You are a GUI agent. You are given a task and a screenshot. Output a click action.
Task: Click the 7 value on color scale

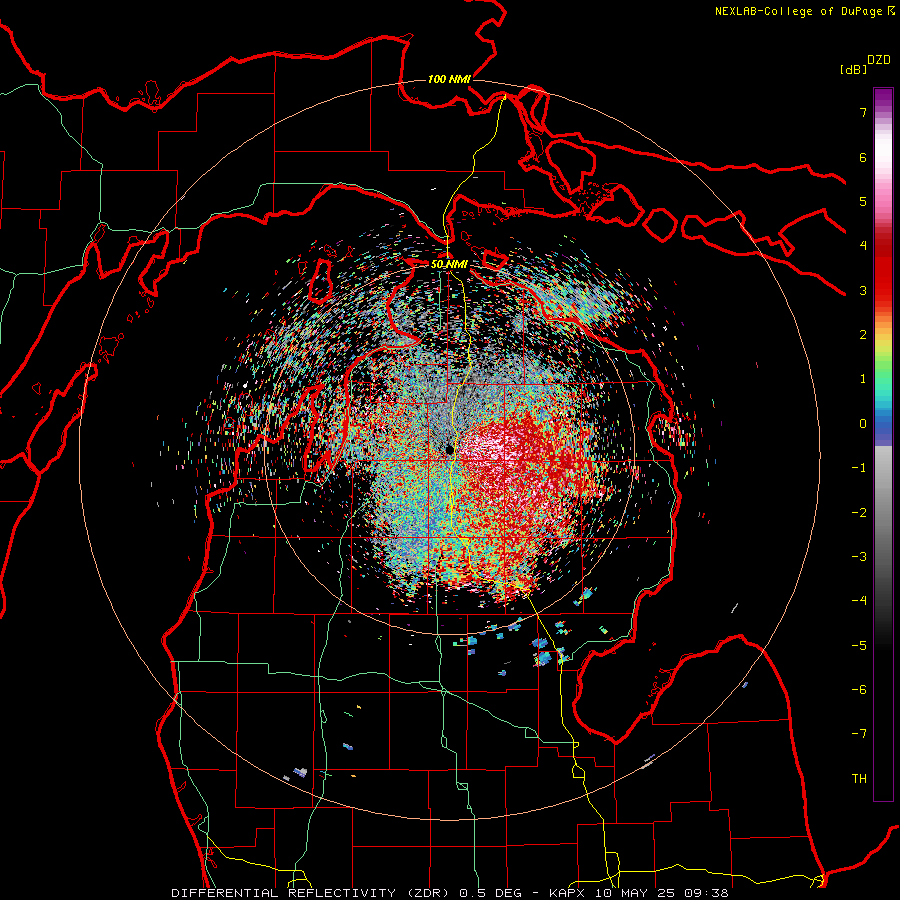click(x=863, y=112)
